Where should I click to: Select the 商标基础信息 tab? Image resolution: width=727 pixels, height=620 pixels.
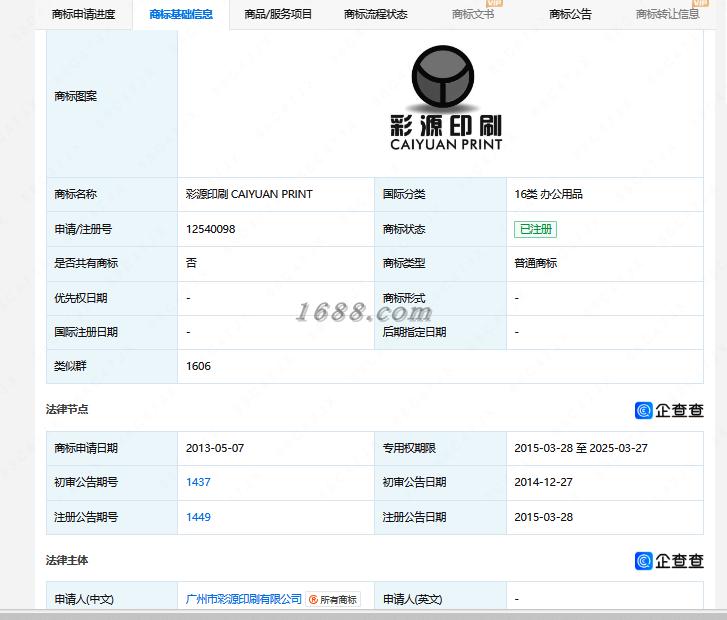click(181, 14)
